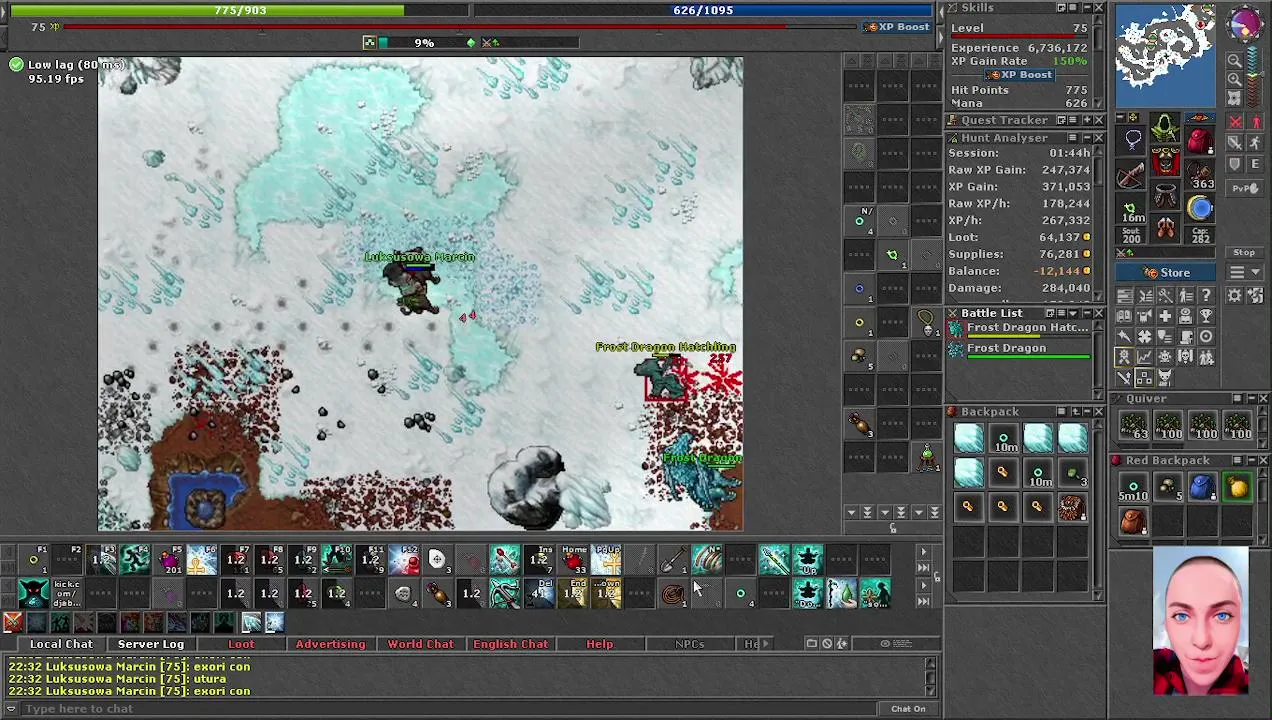This screenshot has height=720, width=1272.
Task: Switch to the Server Log tab
Action: coord(151,644)
